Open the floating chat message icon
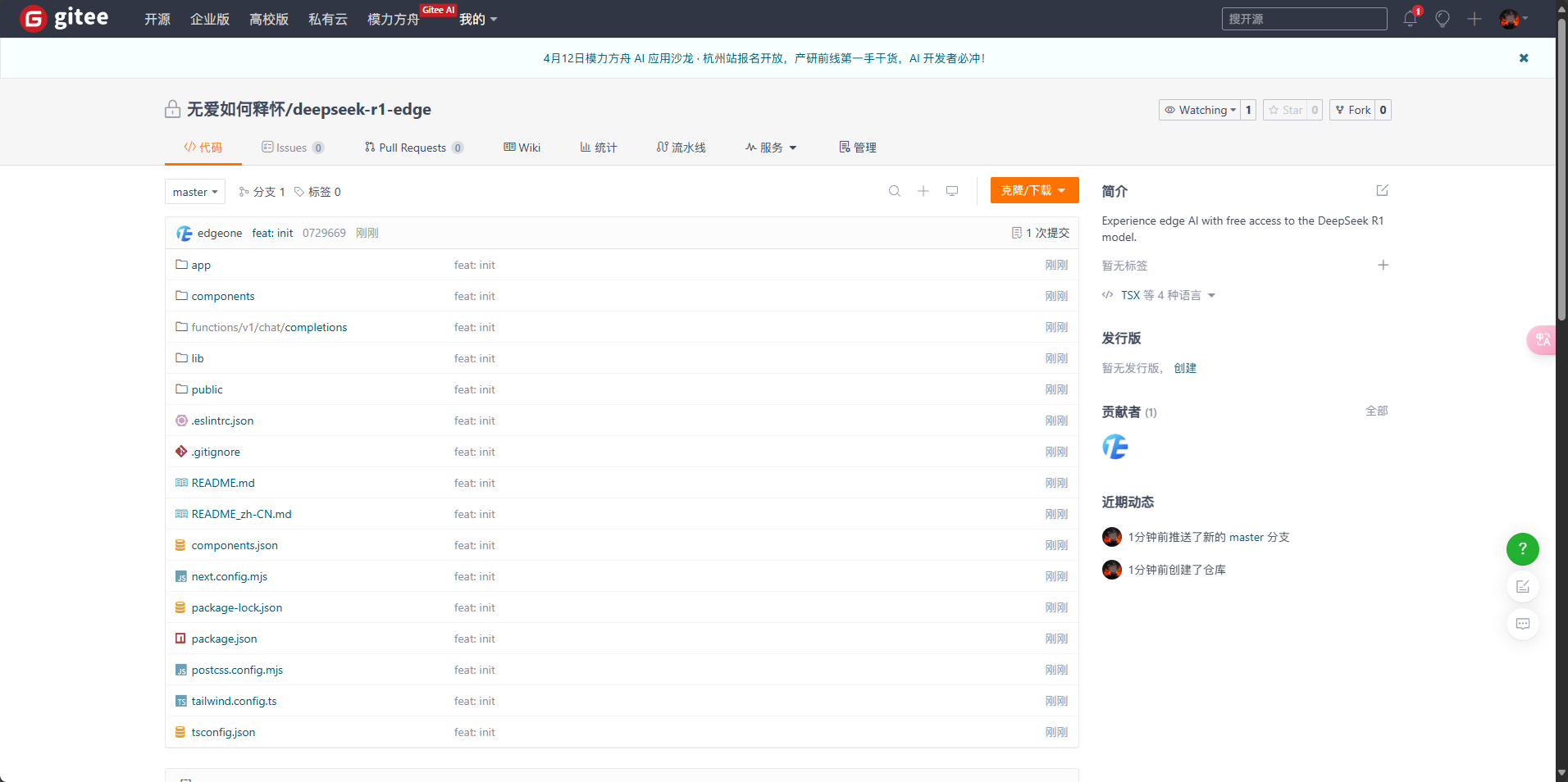 1523,625
